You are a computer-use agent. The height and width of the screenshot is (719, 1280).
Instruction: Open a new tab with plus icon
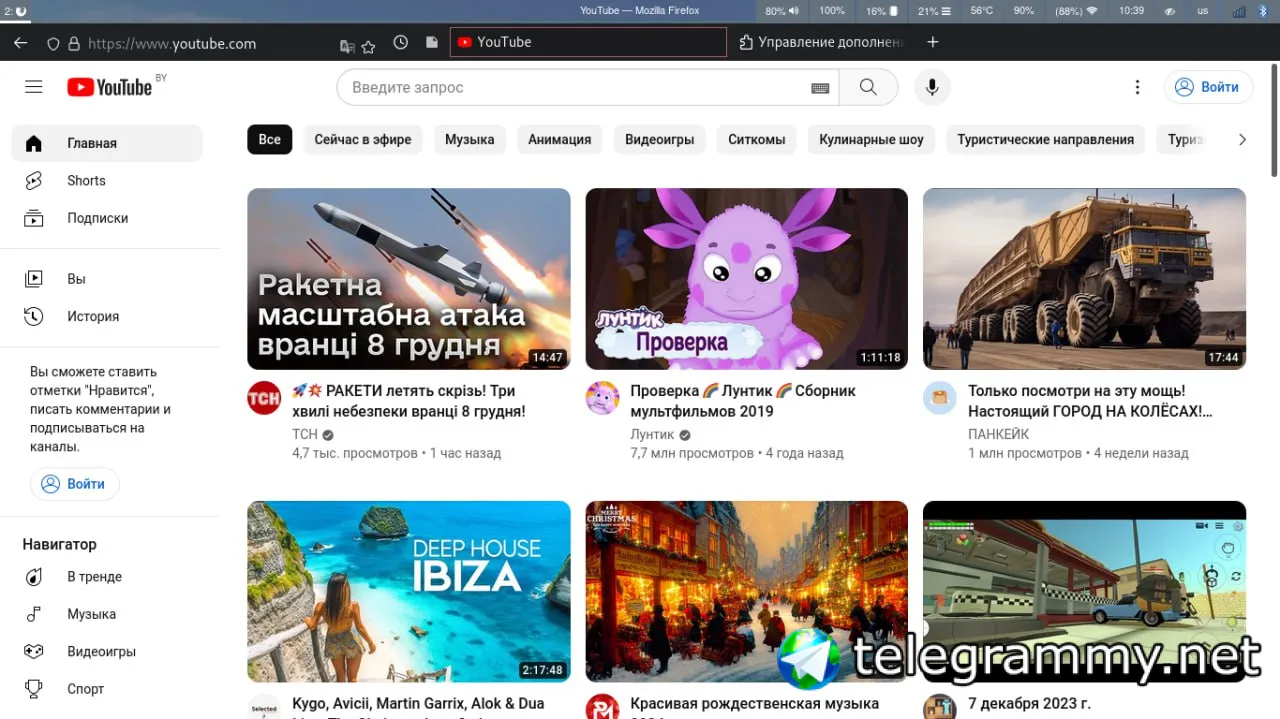(x=933, y=42)
